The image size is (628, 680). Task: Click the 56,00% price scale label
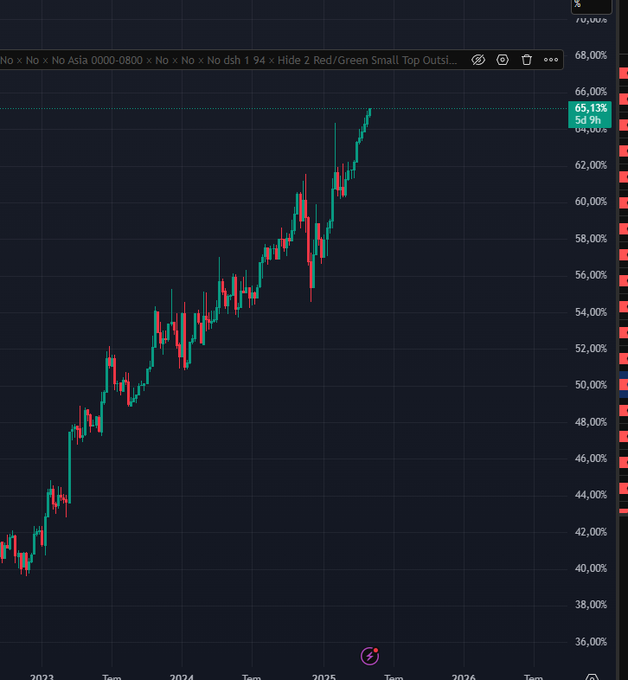591,275
